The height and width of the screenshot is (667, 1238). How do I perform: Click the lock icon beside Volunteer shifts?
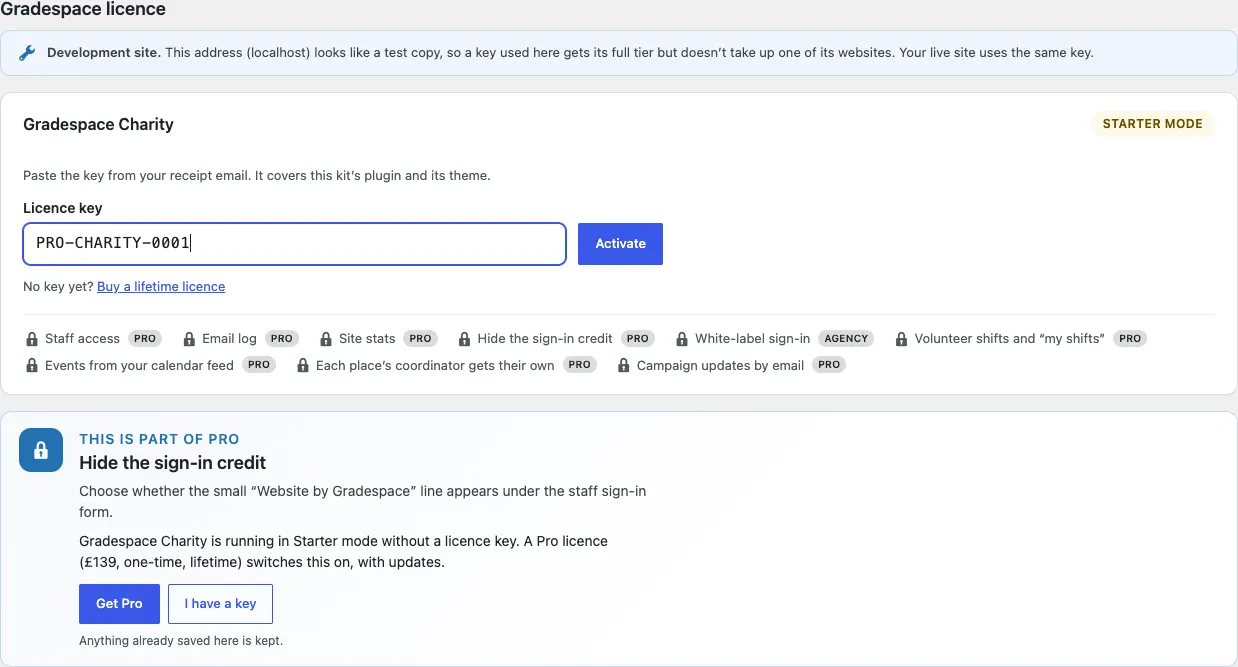coord(902,339)
